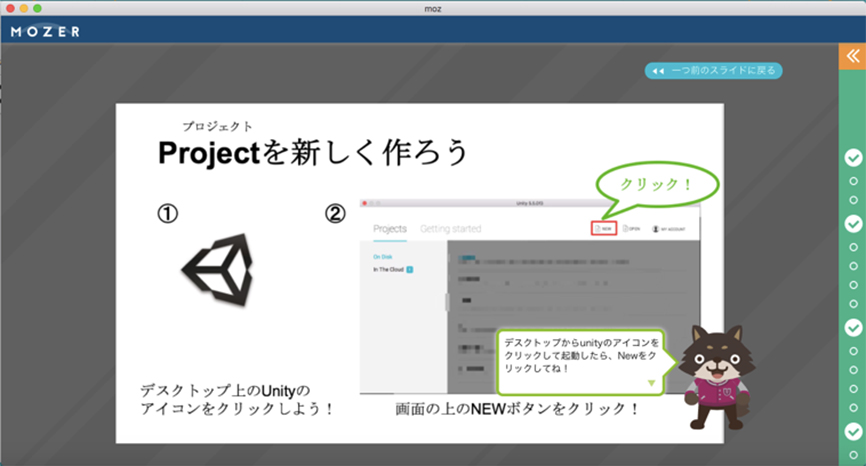Jump to the fourth checked progress marker

click(853, 431)
